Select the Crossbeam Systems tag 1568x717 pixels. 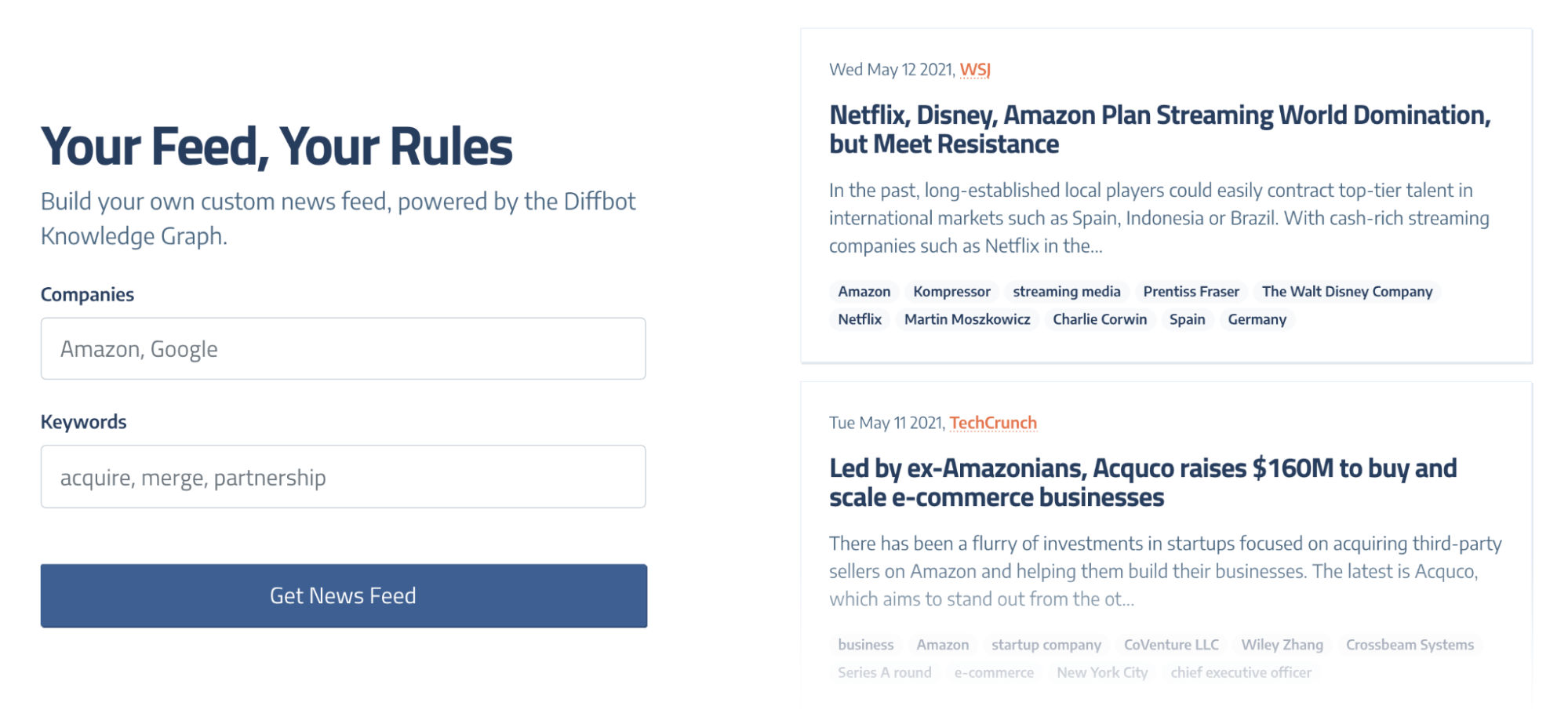[x=1410, y=645]
